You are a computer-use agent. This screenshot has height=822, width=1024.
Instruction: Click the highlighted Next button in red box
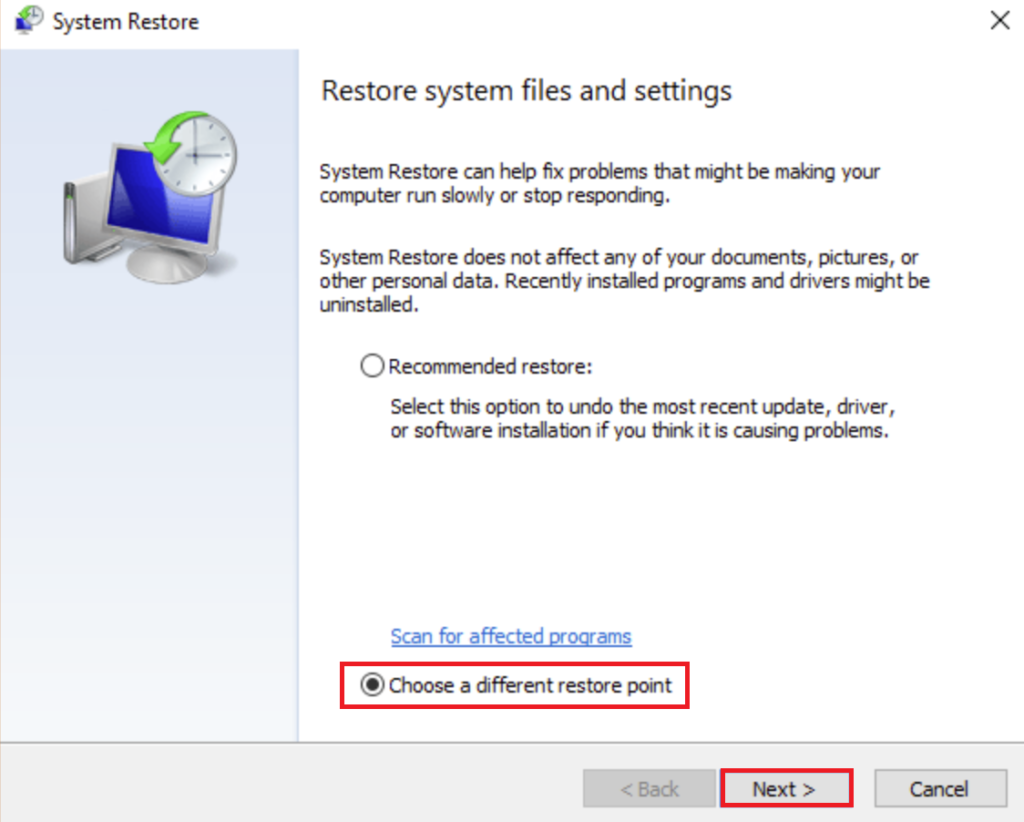786,788
